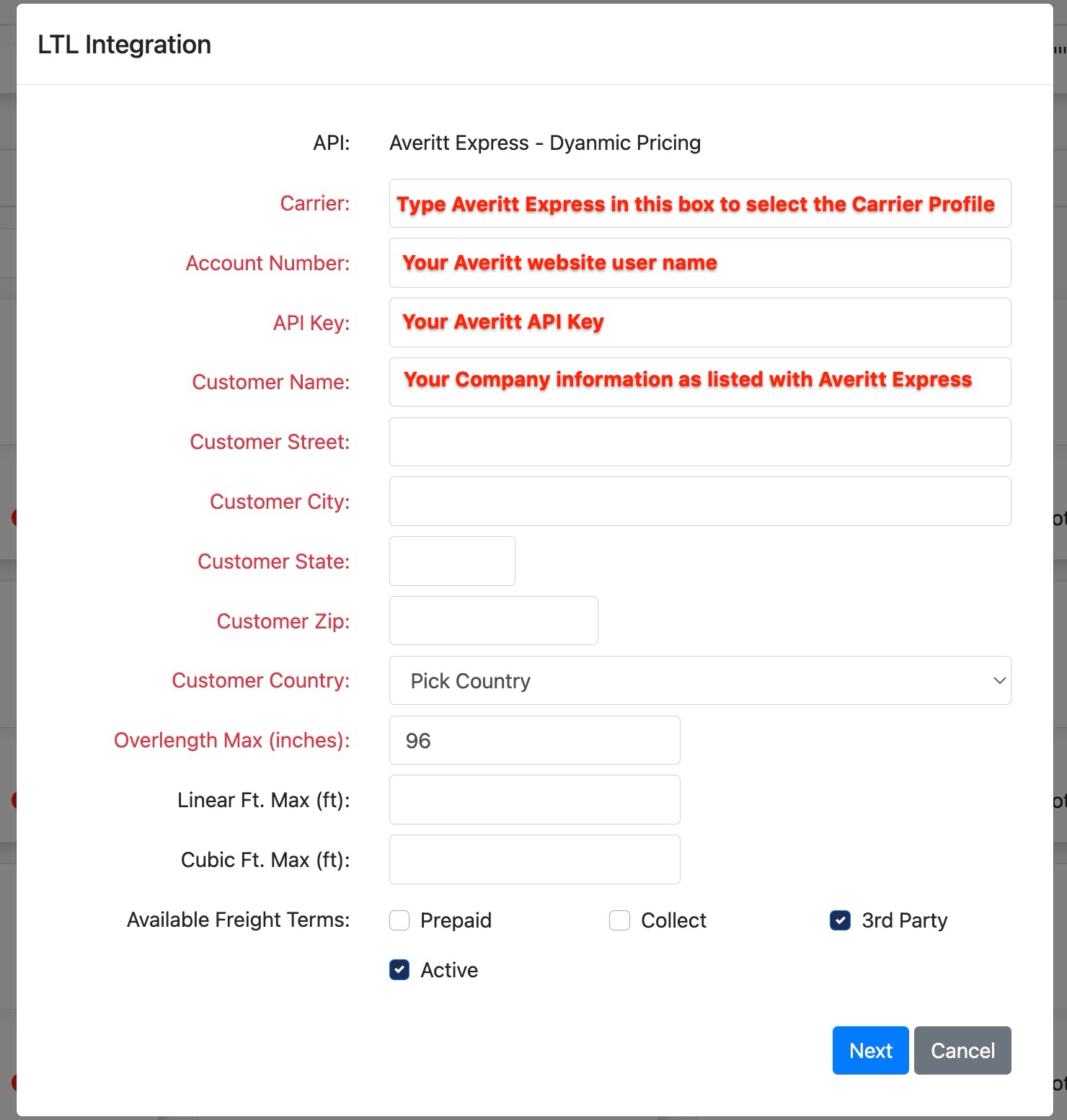Uncheck the 3rd Party freight term

(x=840, y=920)
